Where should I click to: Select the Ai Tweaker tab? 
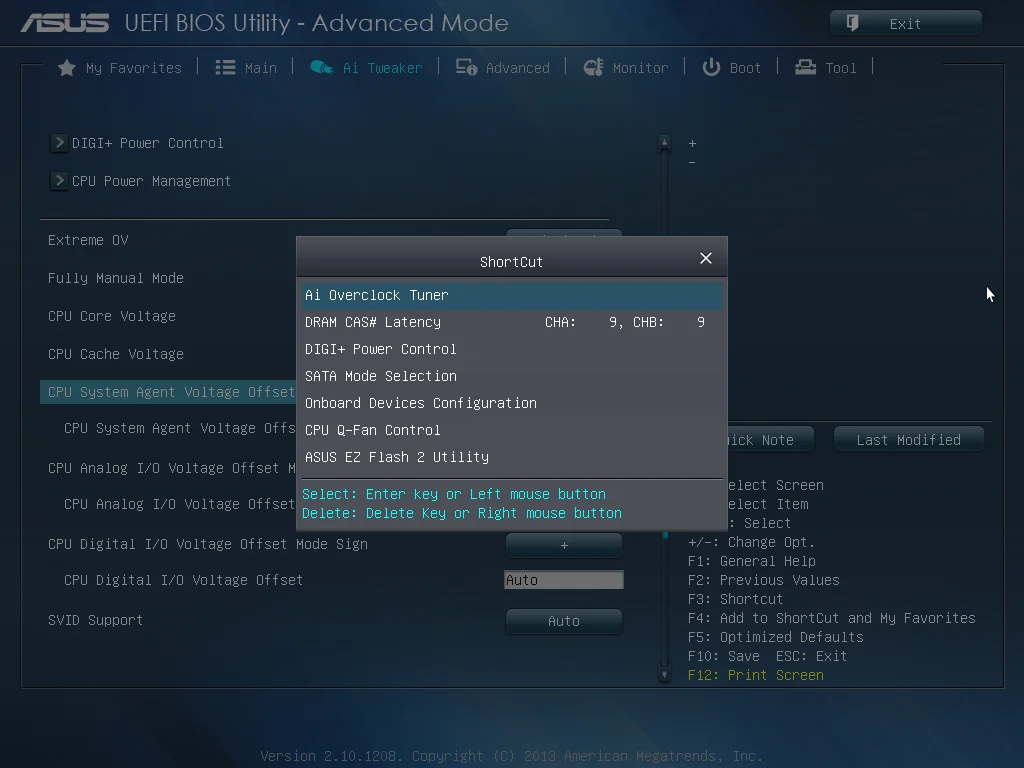(366, 68)
